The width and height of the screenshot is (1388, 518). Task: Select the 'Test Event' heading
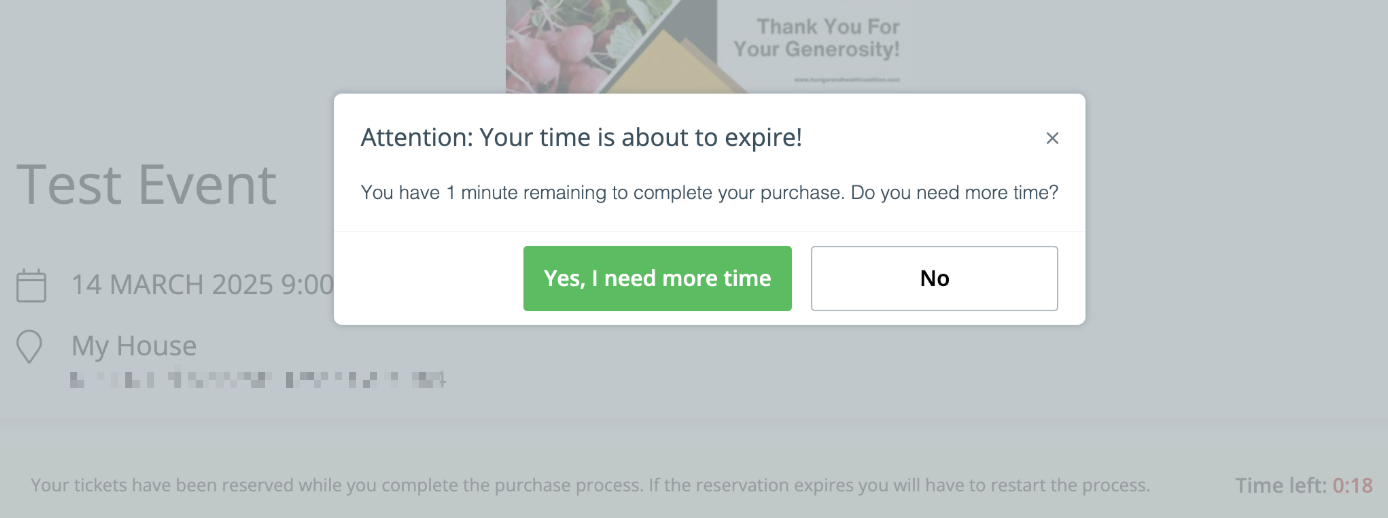coord(146,184)
